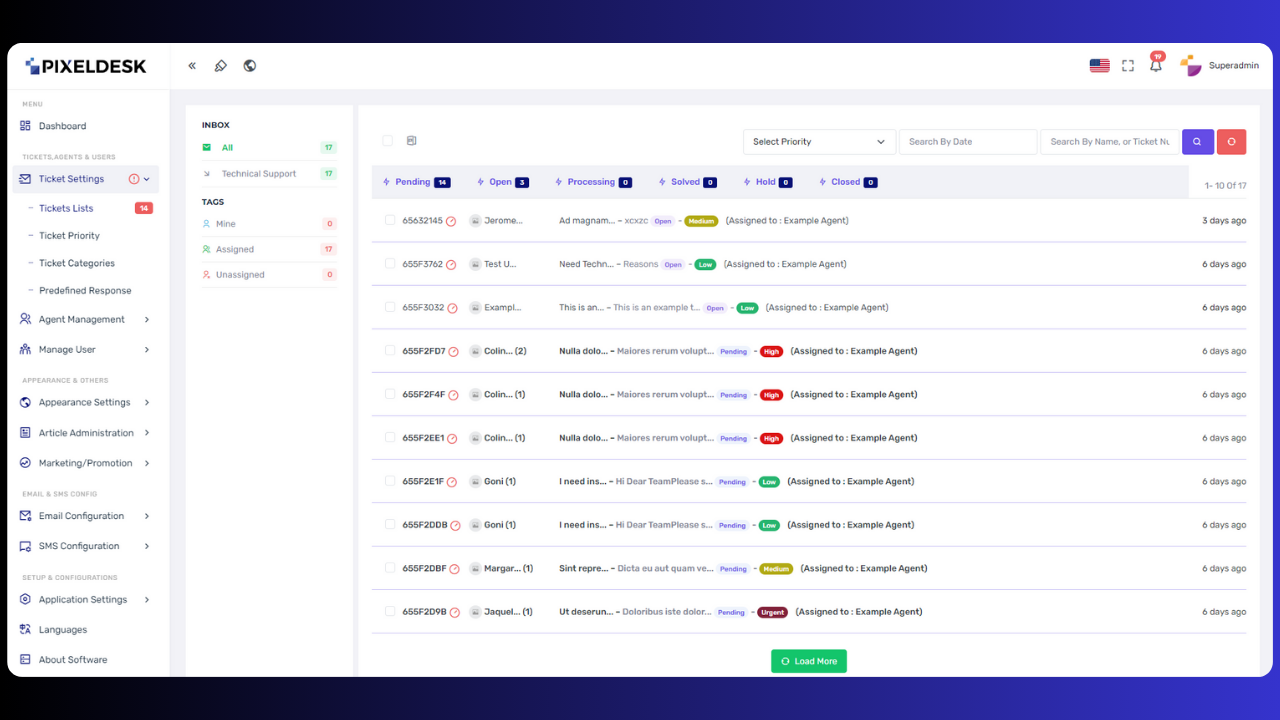This screenshot has width=1280, height=720.
Task: Select checkbox for ticket 655F2D9B
Action: pyautogui.click(x=390, y=611)
